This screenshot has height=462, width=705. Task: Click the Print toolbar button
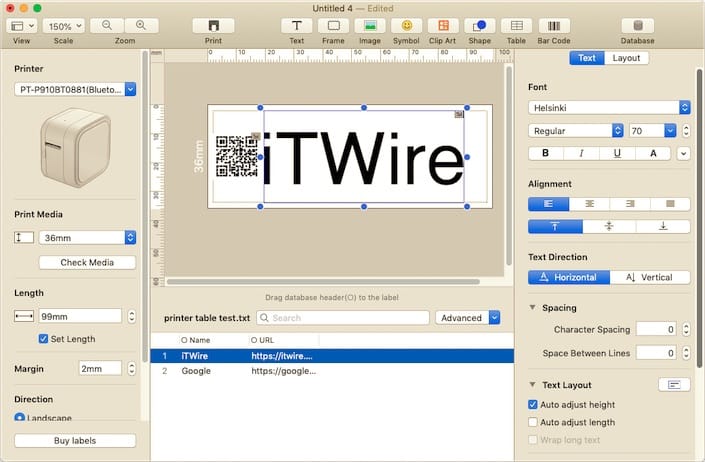tap(213, 26)
